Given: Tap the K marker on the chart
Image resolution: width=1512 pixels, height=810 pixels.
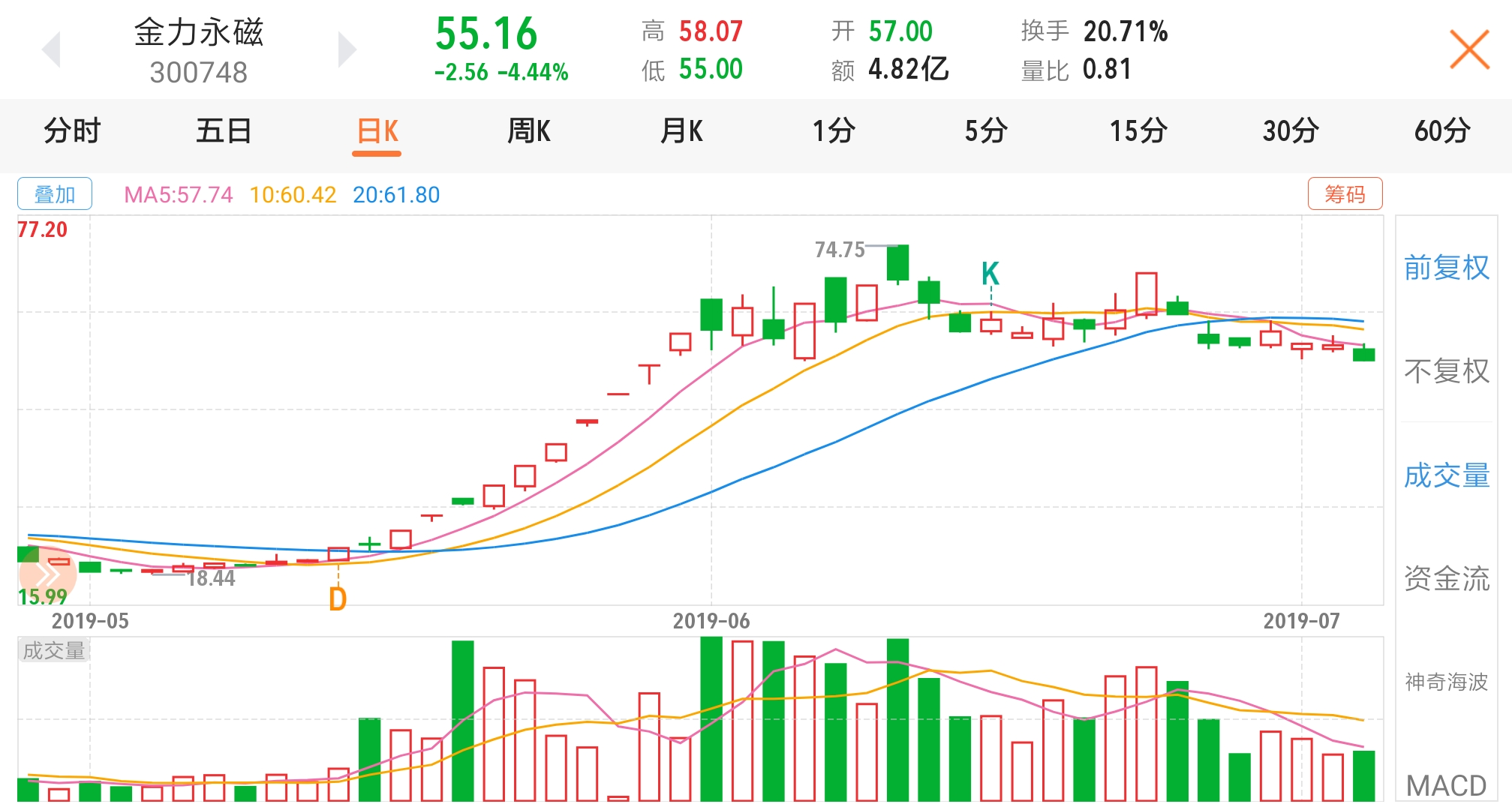Looking at the screenshot, I should (x=990, y=274).
